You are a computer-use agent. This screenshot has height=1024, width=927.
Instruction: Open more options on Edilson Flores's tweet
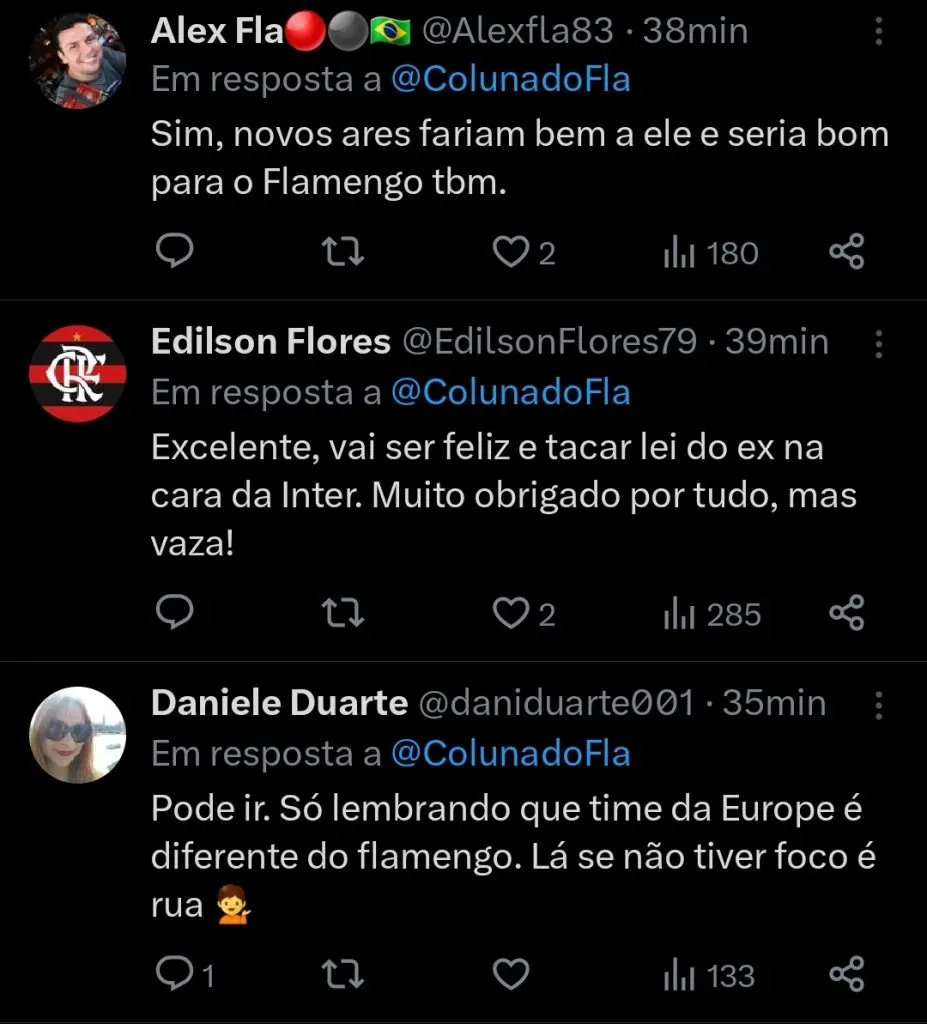879,343
